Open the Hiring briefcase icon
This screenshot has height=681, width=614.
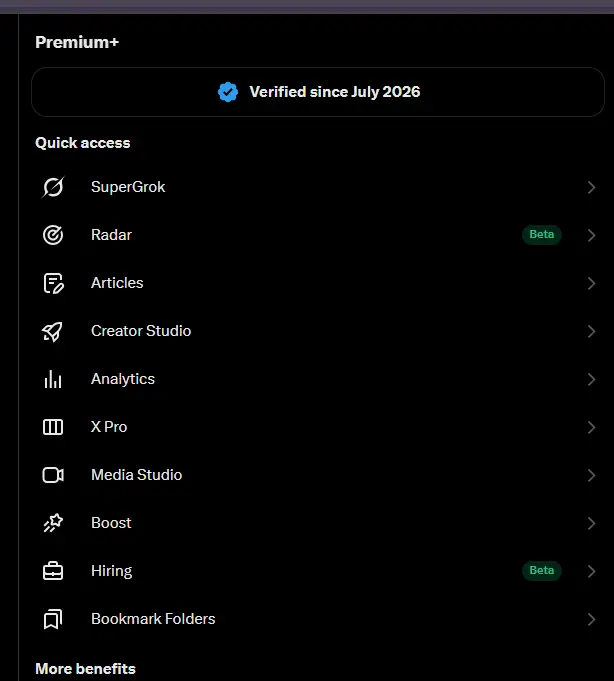[53, 571]
